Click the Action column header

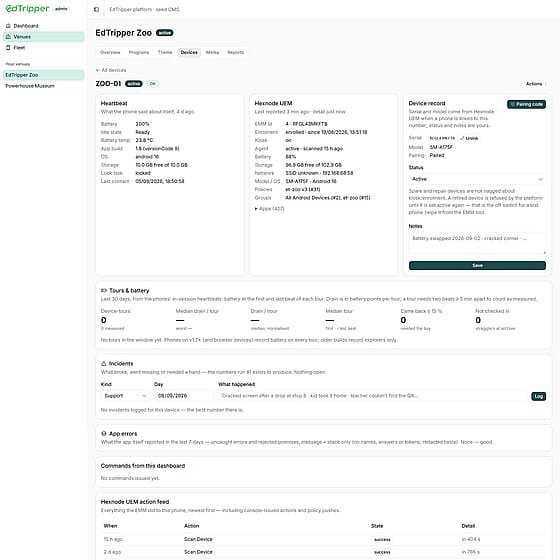click(192, 526)
